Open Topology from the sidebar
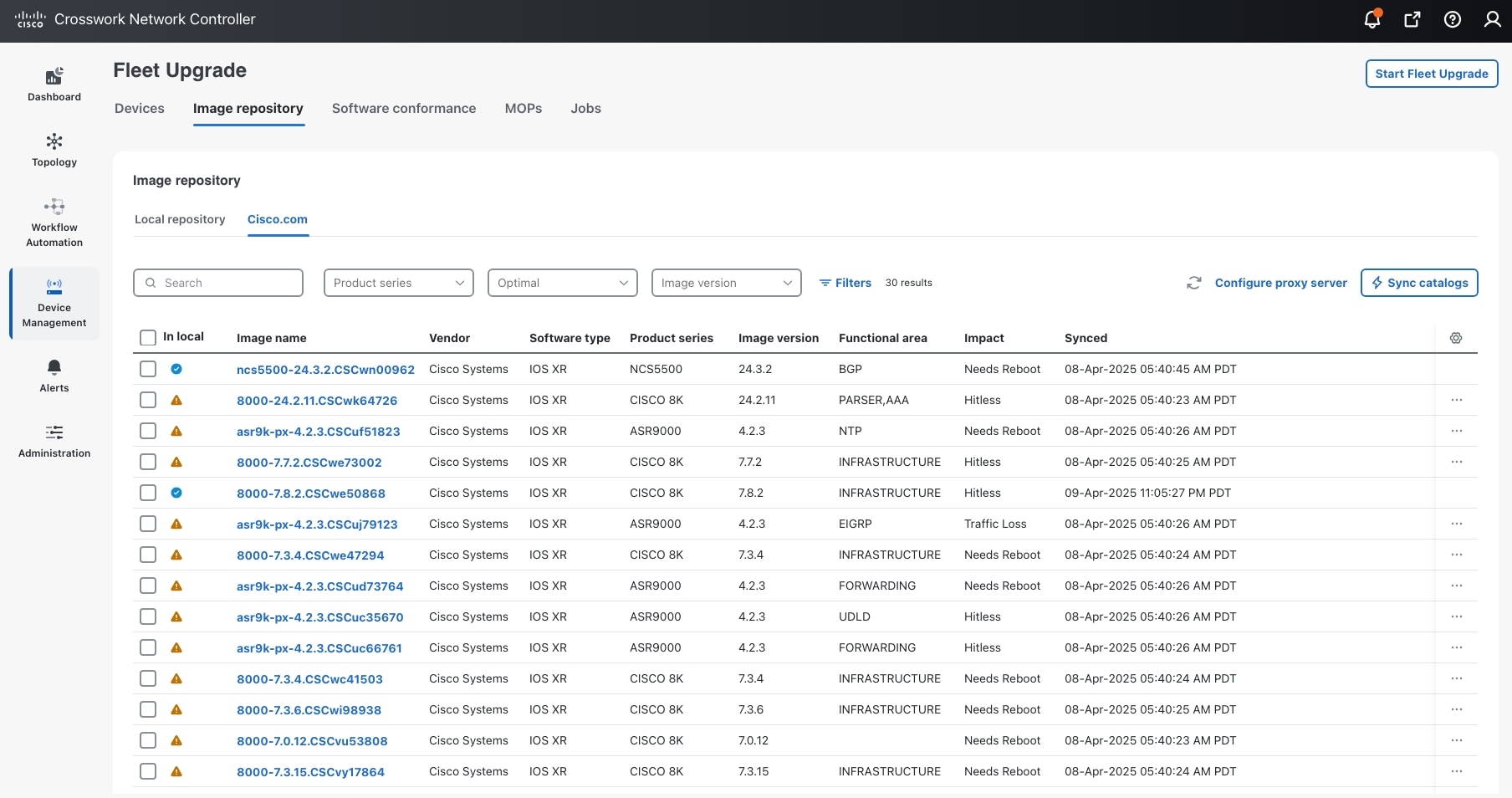The height and width of the screenshot is (798, 1512). point(54,150)
